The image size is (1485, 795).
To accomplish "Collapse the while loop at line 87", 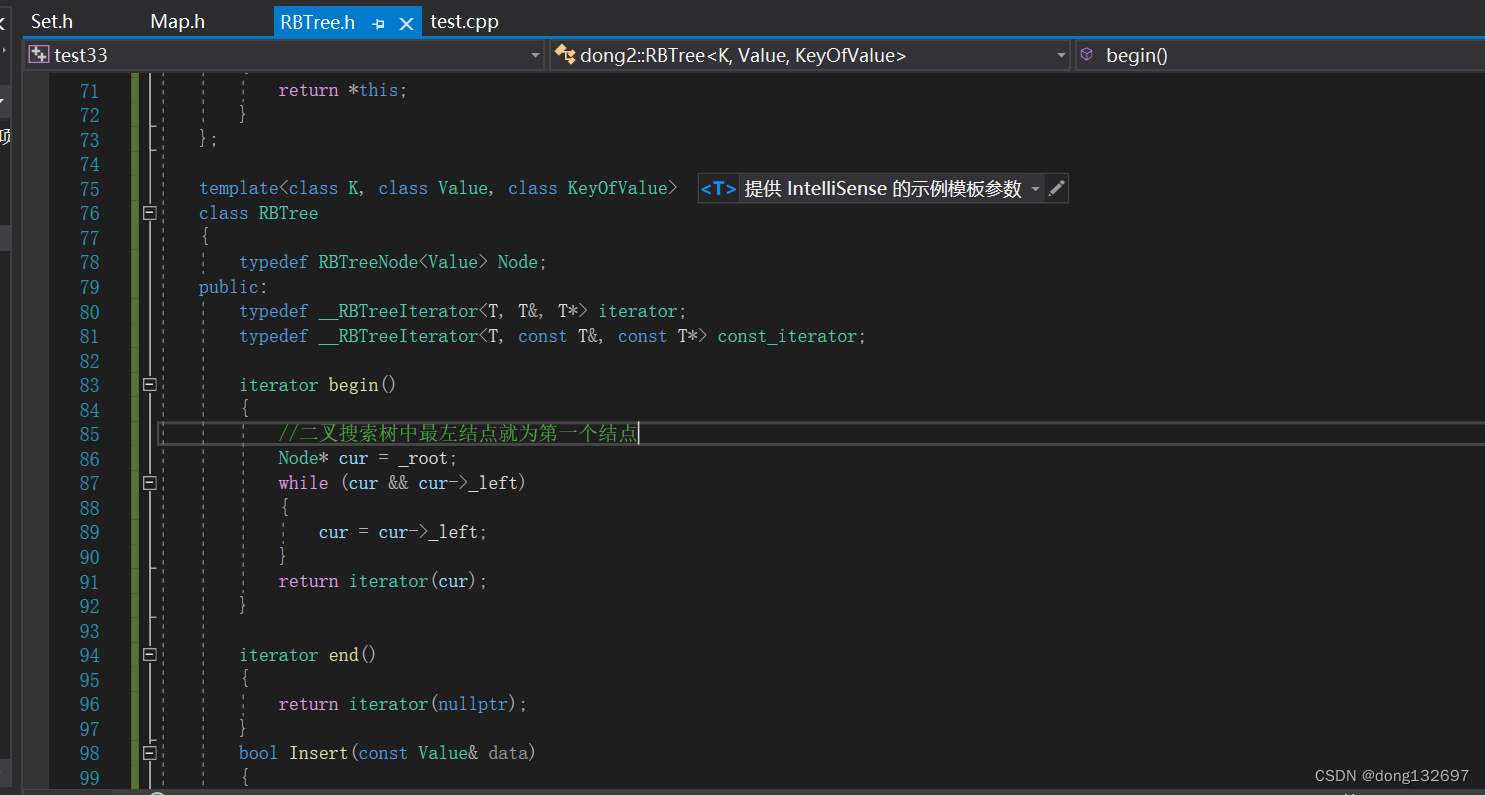I will pyautogui.click(x=150, y=483).
